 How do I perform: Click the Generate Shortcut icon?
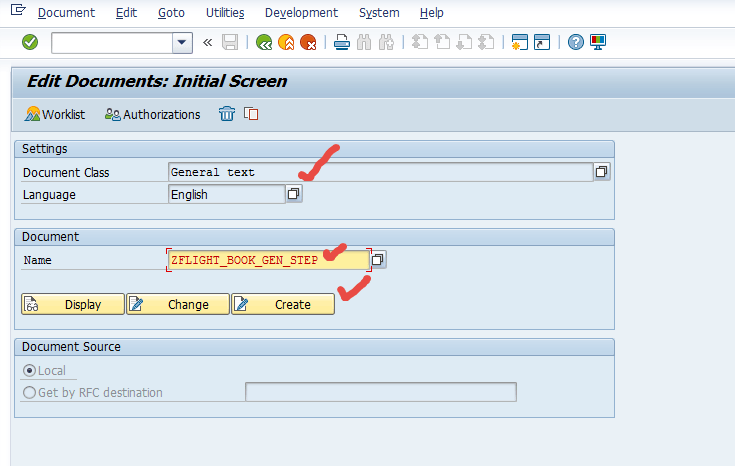pyautogui.click(x=542, y=42)
